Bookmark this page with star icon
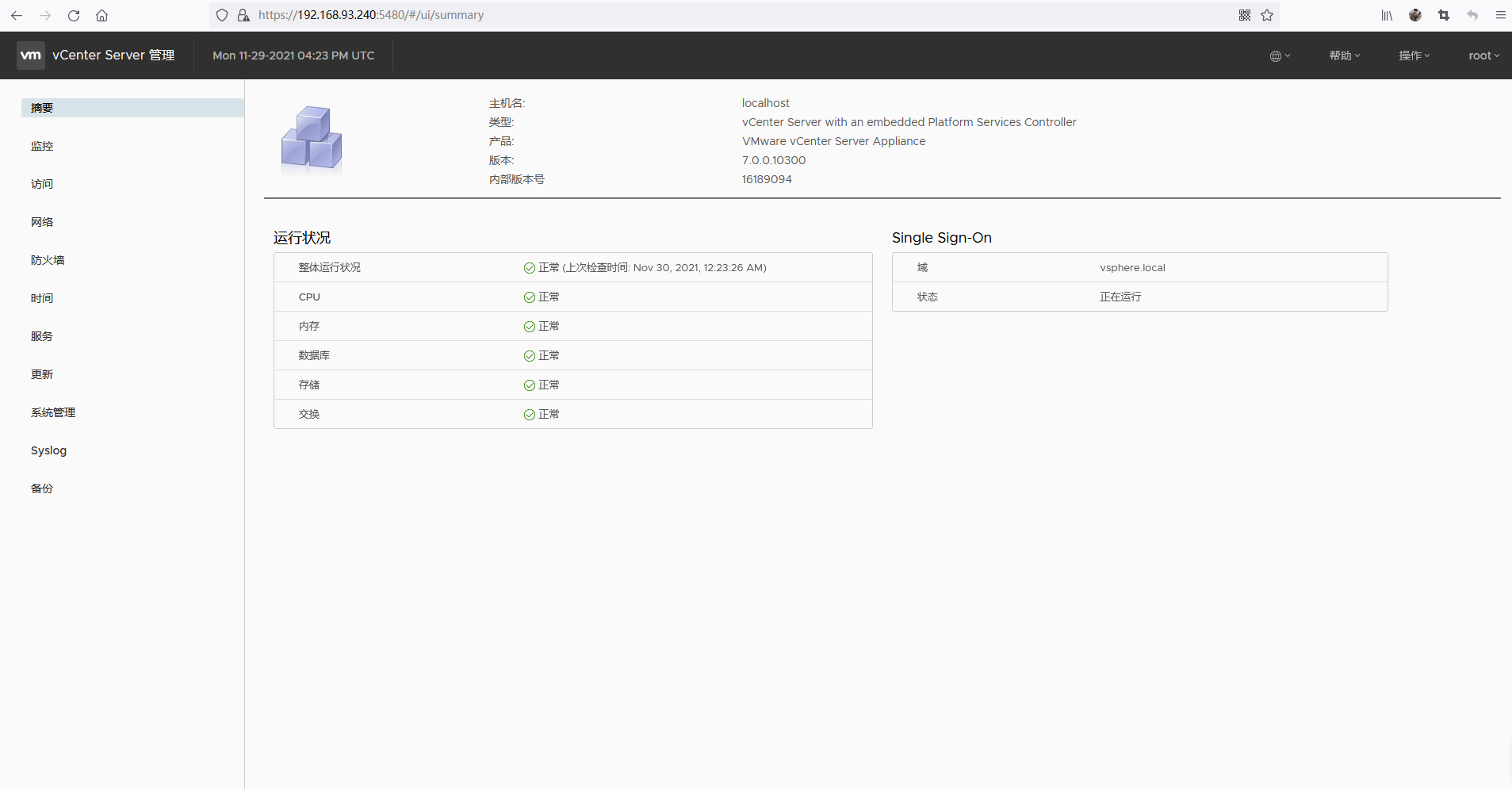The width and height of the screenshot is (1512, 789). pos(1267,15)
